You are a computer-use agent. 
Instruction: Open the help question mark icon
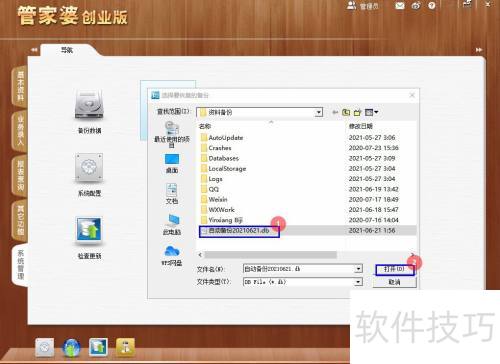coord(432,6)
